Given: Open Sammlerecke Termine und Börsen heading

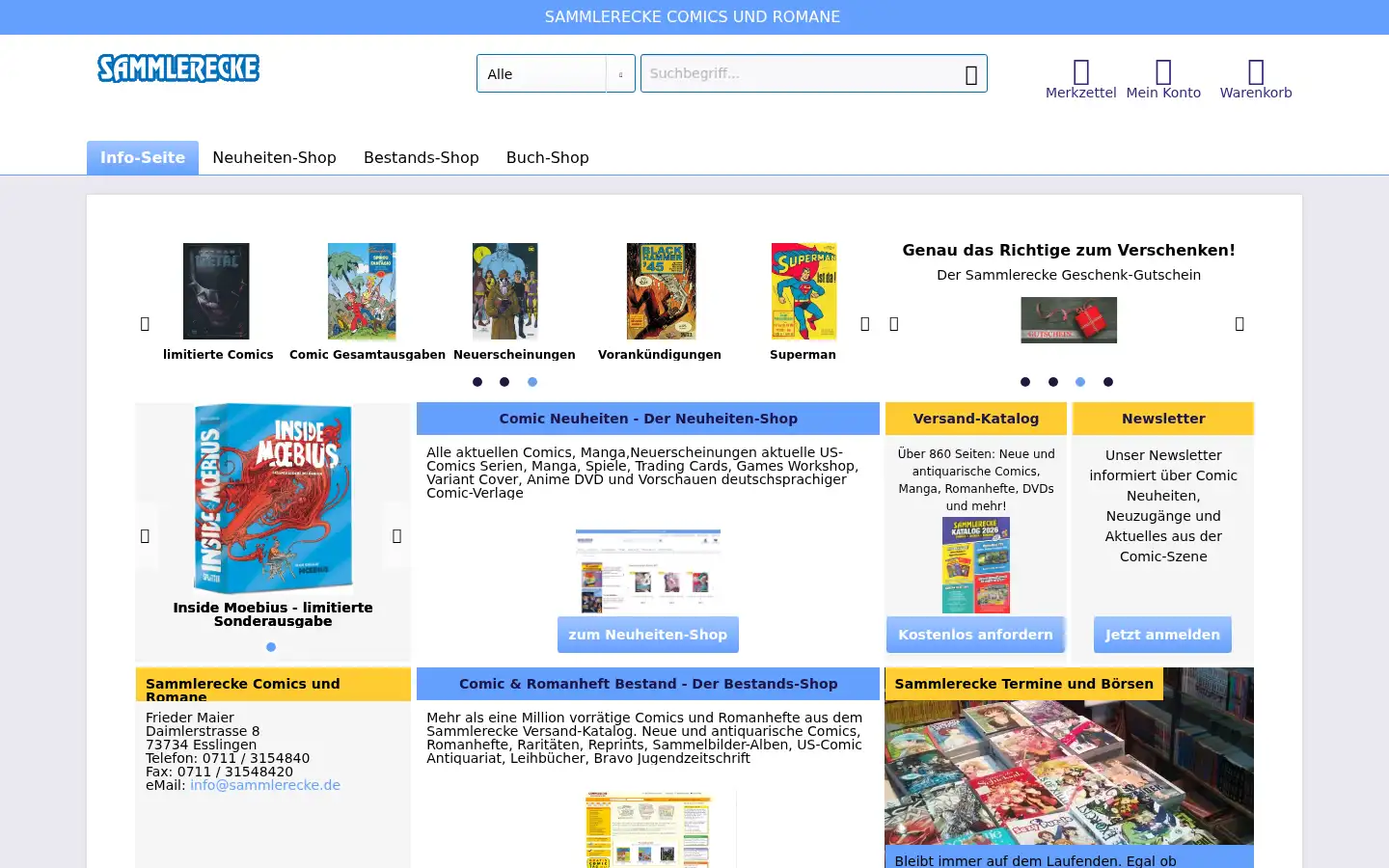Looking at the screenshot, I should (1023, 684).
